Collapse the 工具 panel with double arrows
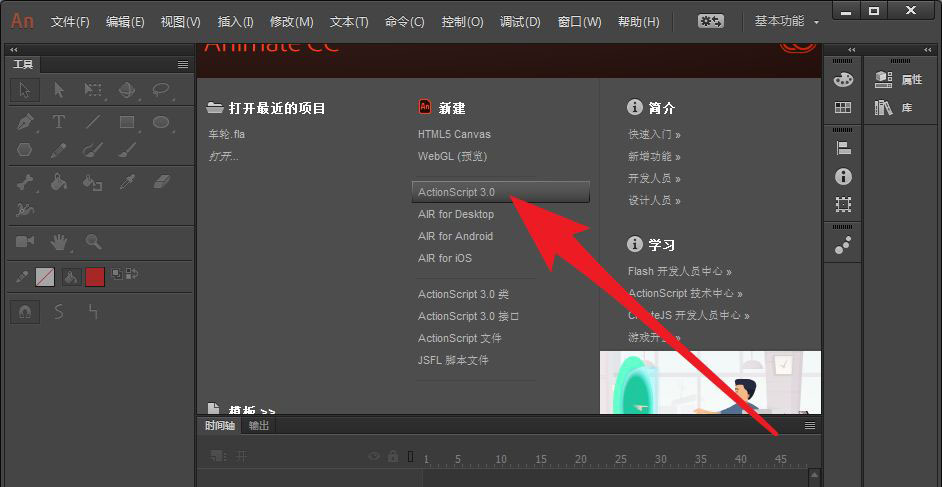Viewport: 942px width, 487px height. (14, 50)
